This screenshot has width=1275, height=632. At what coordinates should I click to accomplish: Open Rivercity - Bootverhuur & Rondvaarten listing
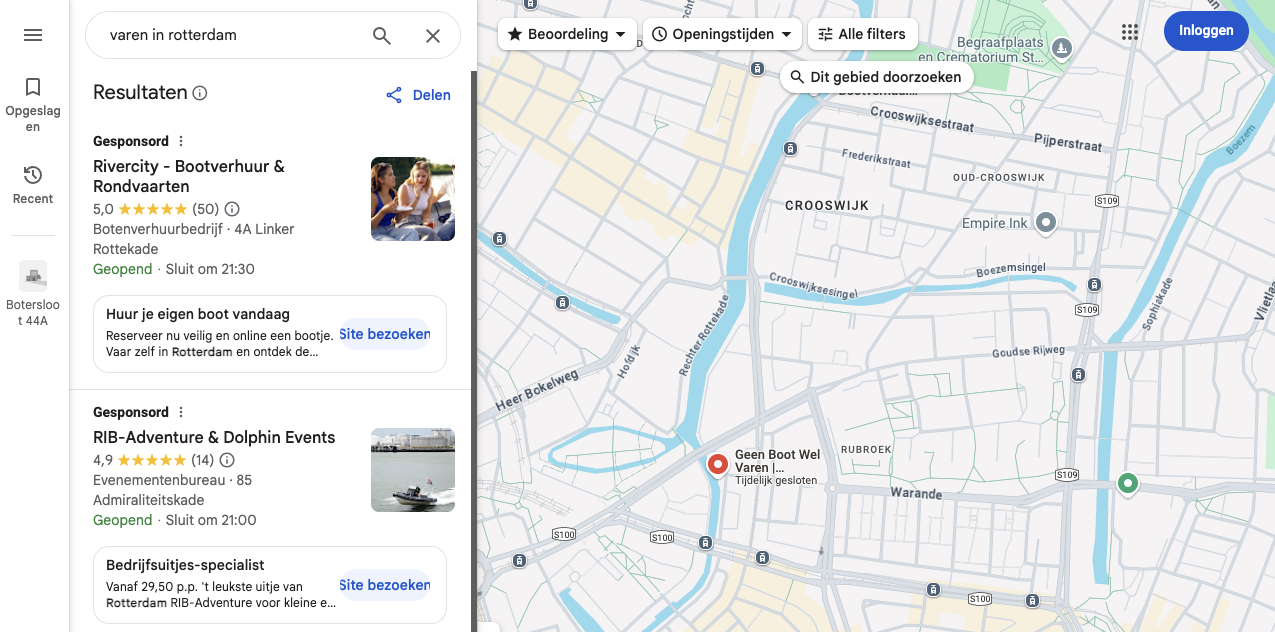click(189, 176)
